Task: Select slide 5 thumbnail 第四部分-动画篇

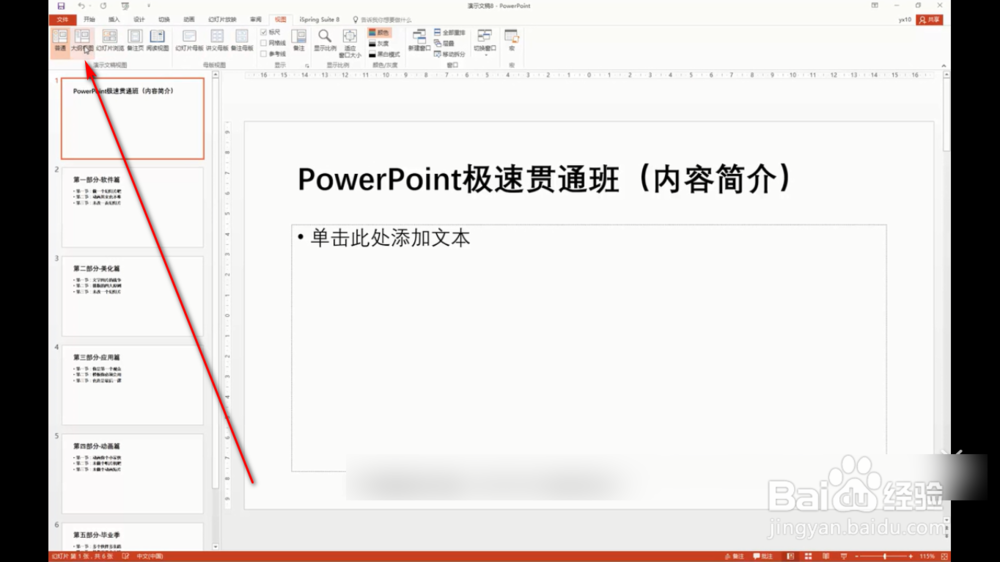Action: 133,473
